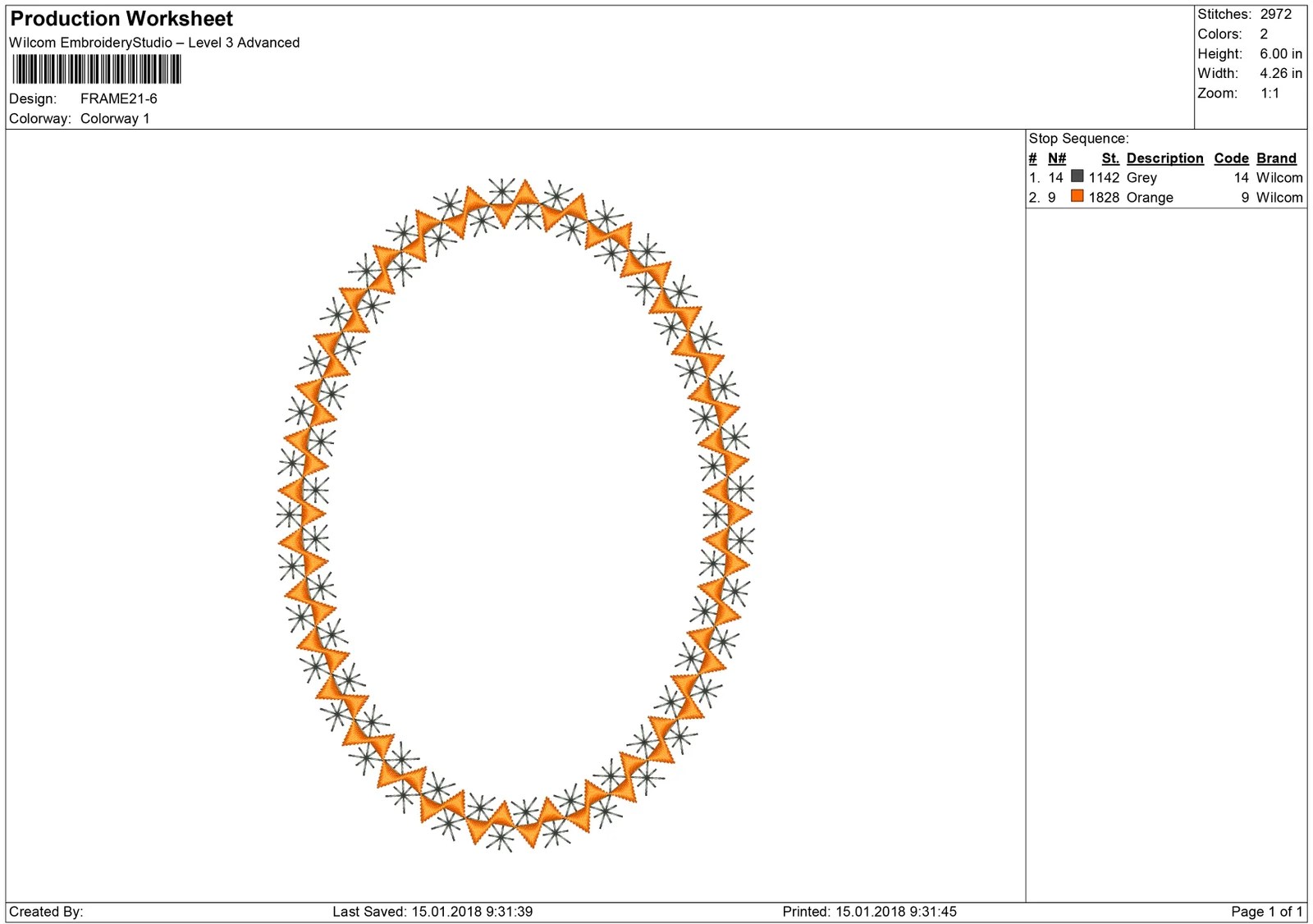Click the Code column header

tap(1232, 158)
